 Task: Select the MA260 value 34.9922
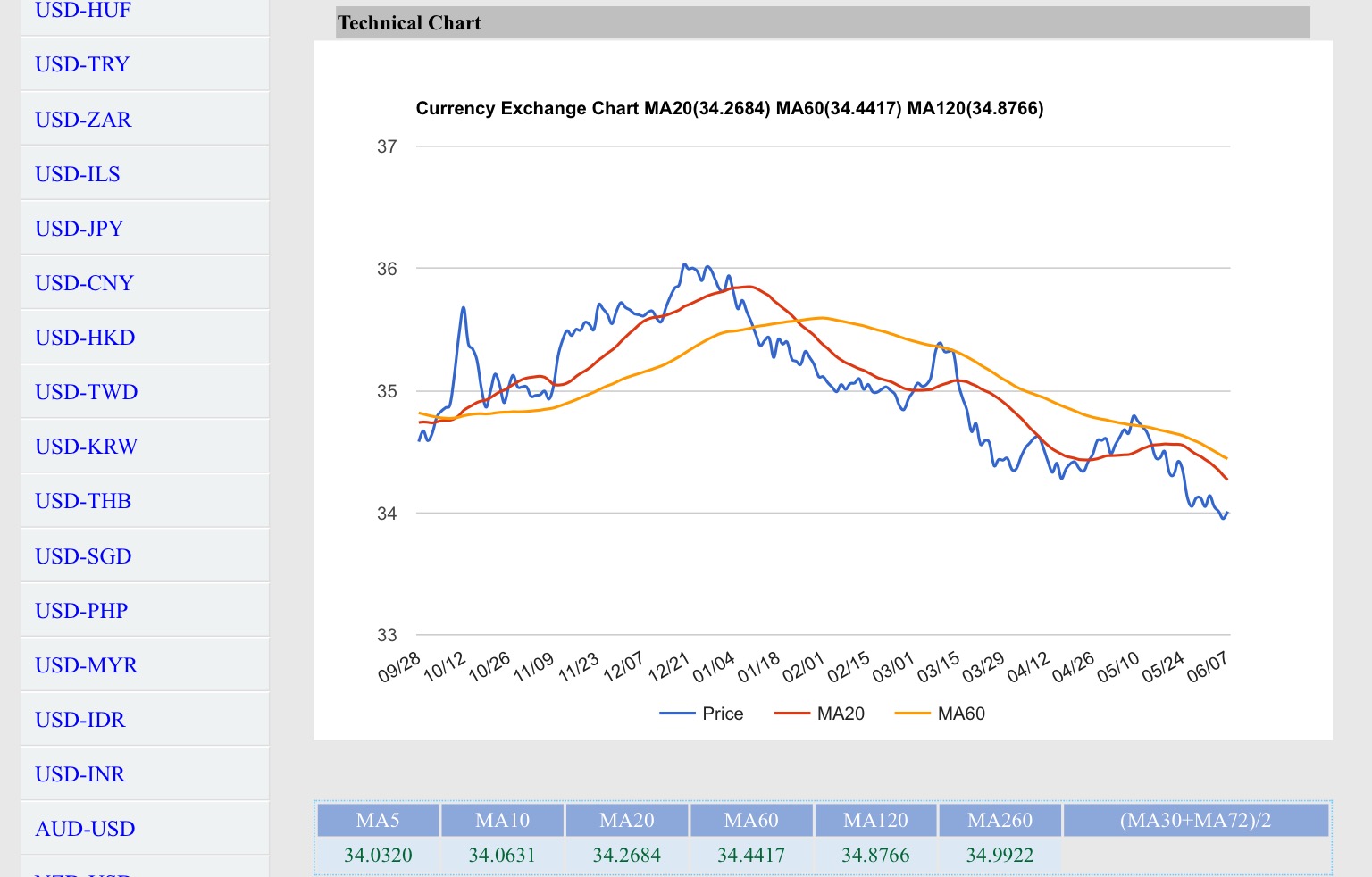click(x=1000, y=855)
